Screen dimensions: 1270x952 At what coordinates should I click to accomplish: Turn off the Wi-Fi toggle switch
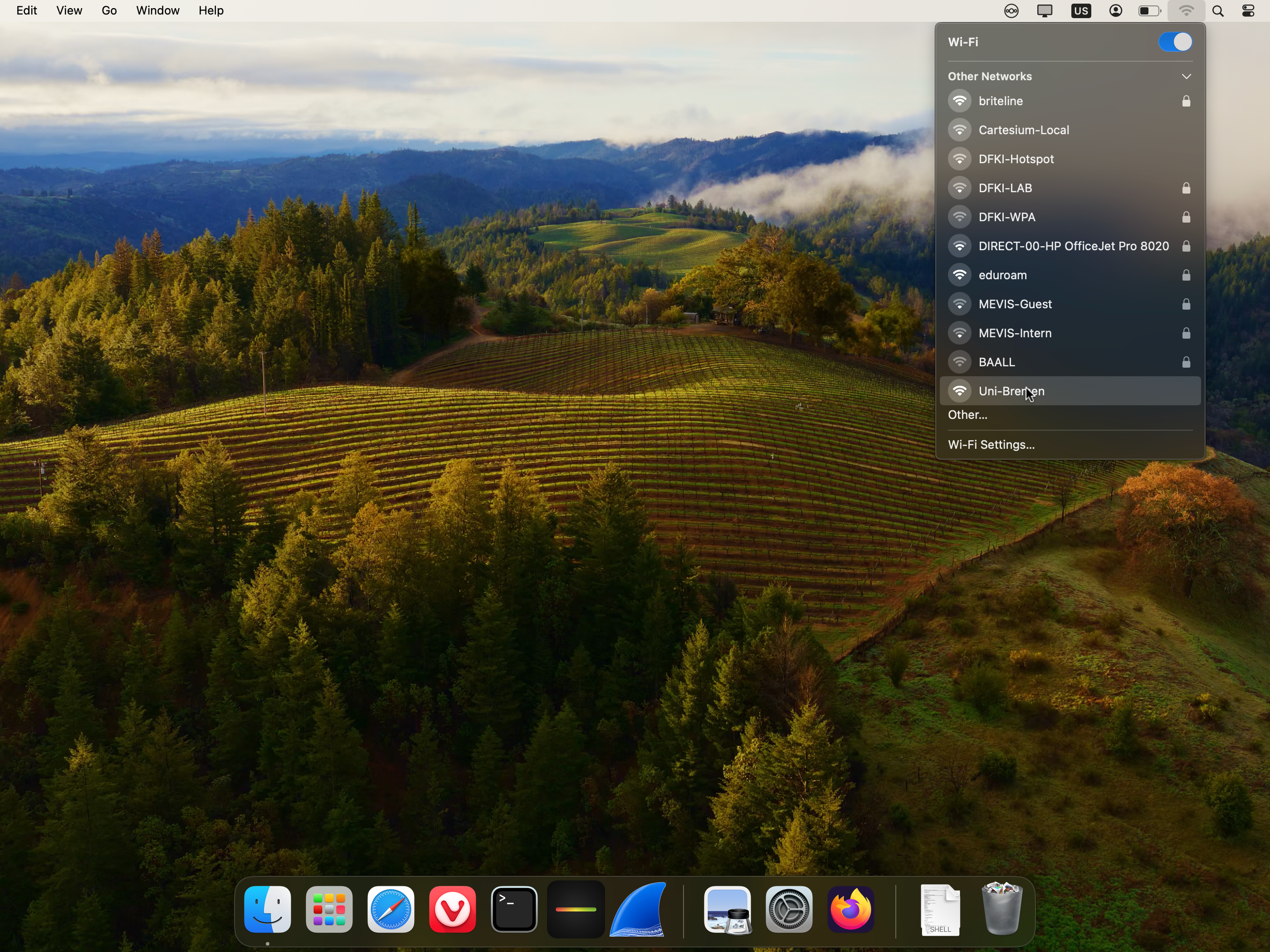1175,42
